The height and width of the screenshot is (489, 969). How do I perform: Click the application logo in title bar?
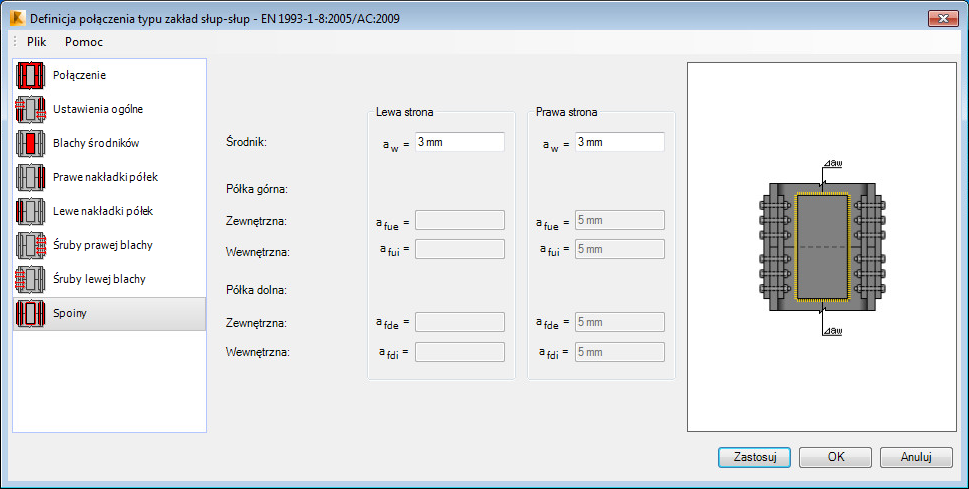tap(18, 19)
